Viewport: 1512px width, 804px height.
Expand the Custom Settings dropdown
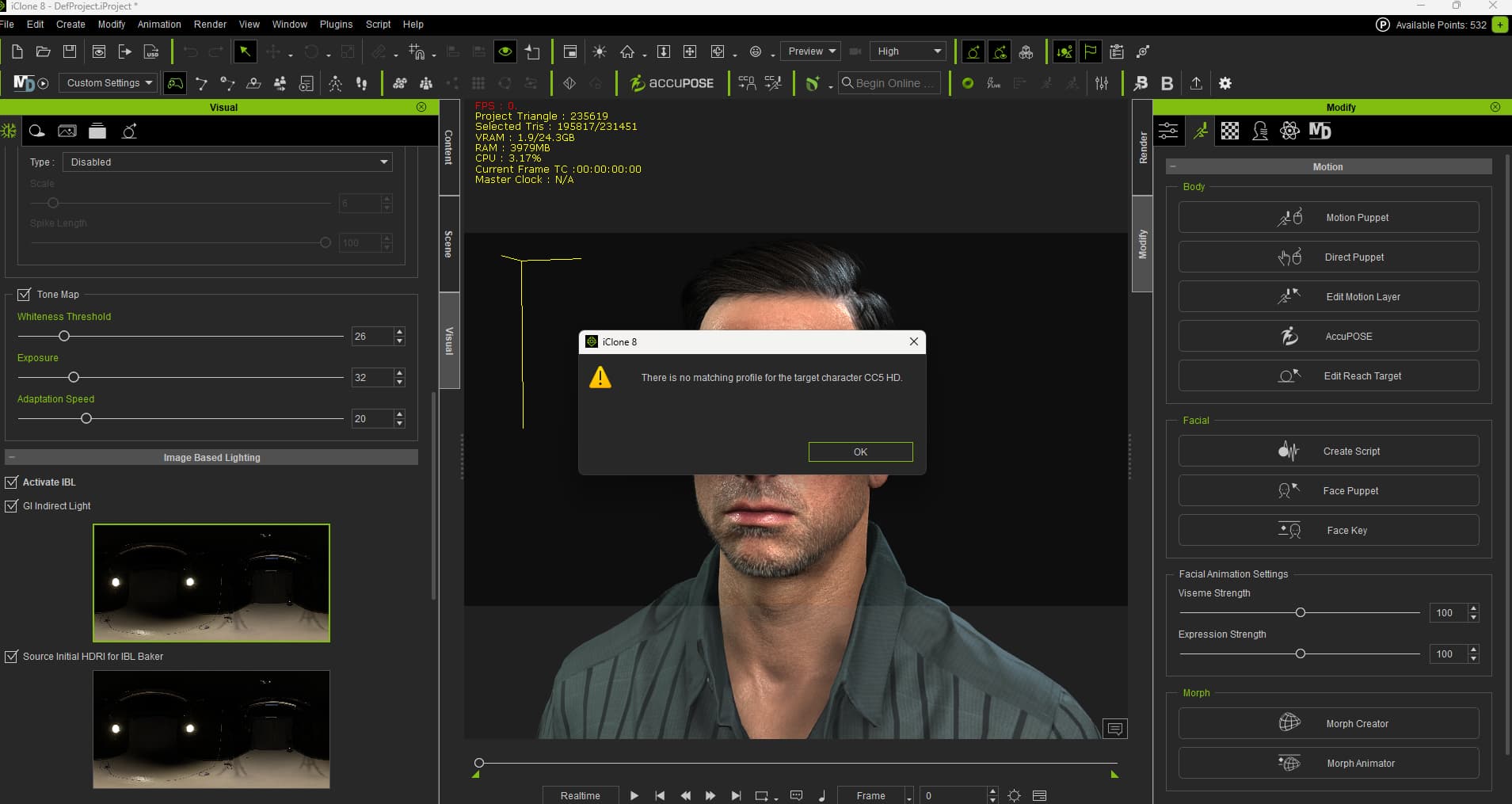(109, 83)
